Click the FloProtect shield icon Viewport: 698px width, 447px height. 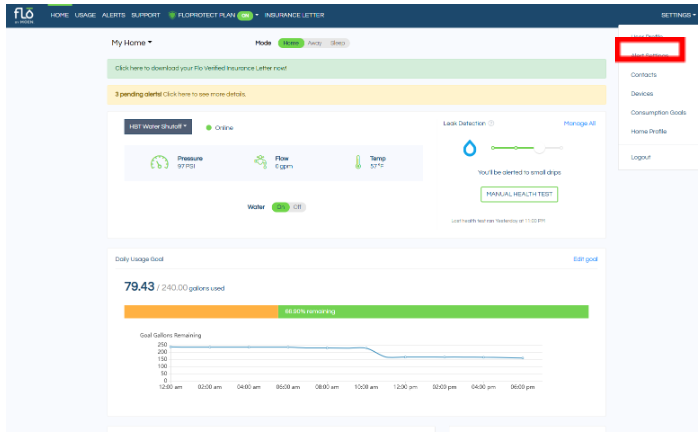pos(172,15)
